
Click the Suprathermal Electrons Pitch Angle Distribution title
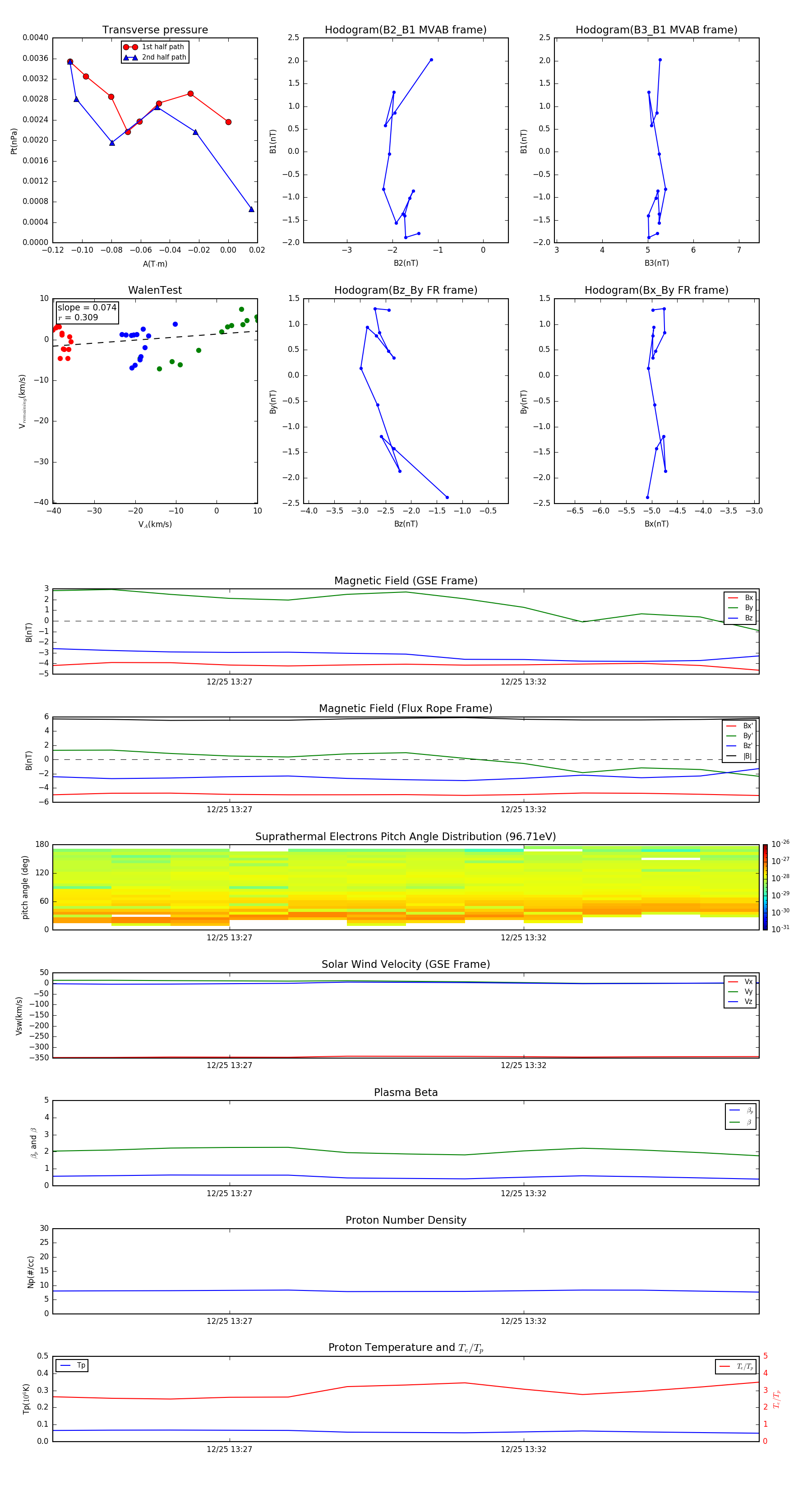(406, 837)
